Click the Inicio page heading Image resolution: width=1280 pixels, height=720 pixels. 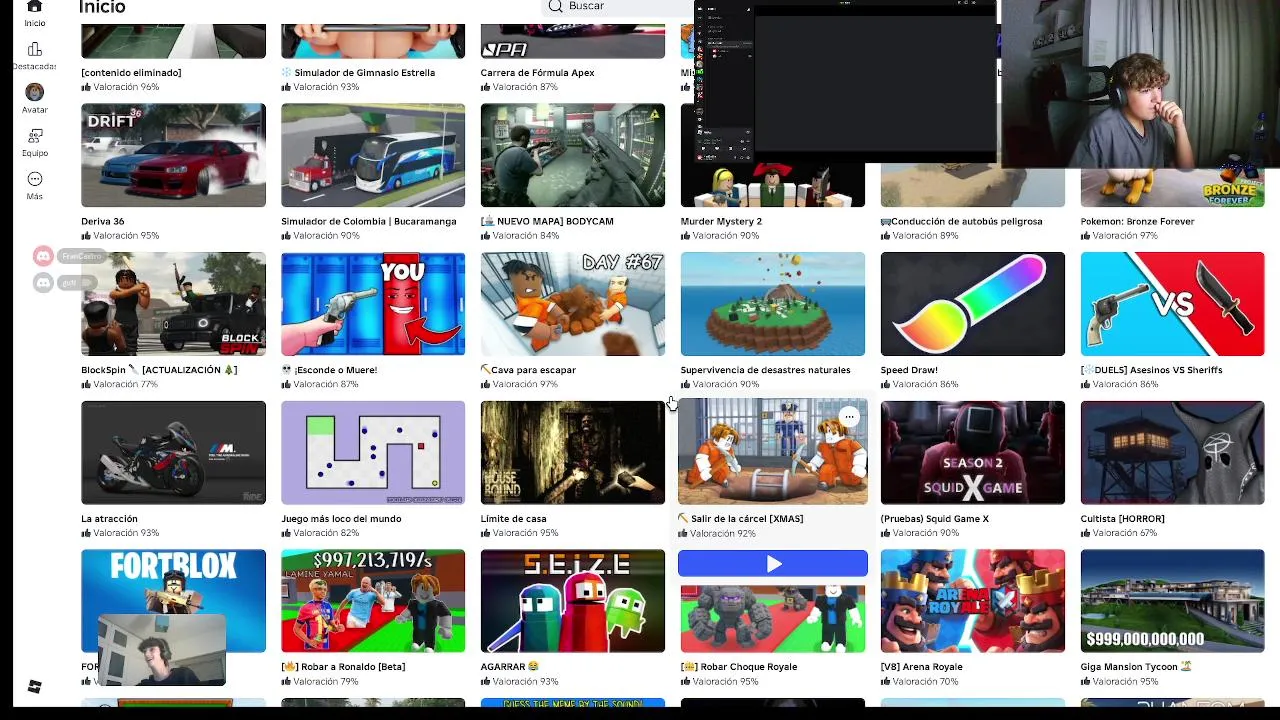[x=102, y=7]
